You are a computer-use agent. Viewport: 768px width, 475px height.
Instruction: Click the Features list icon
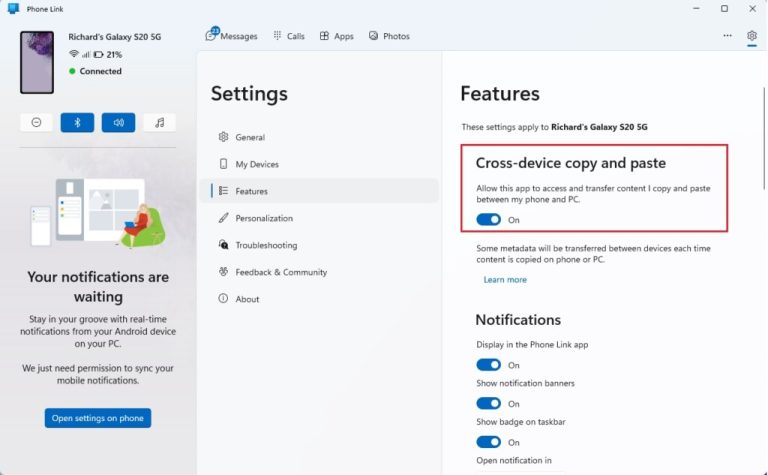[x=223, y=191]
